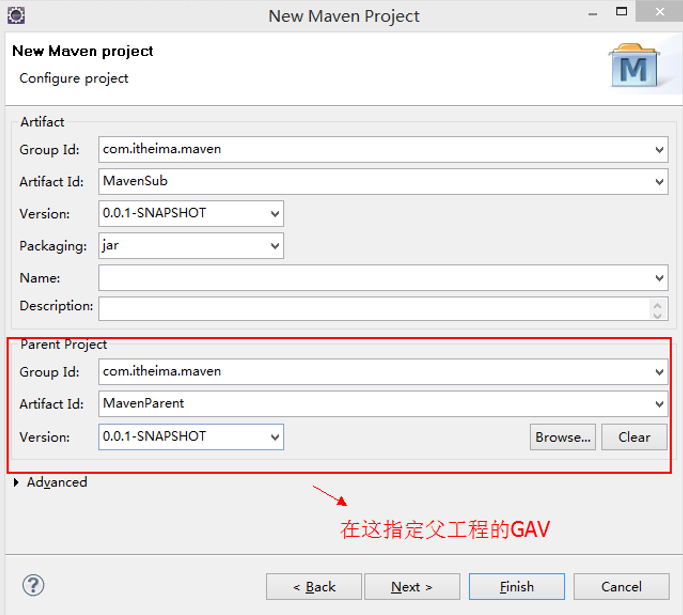The image size is (683, 615).
Task: Cancel the New Maven Project wizard
Action: click(x=621, y=587)
